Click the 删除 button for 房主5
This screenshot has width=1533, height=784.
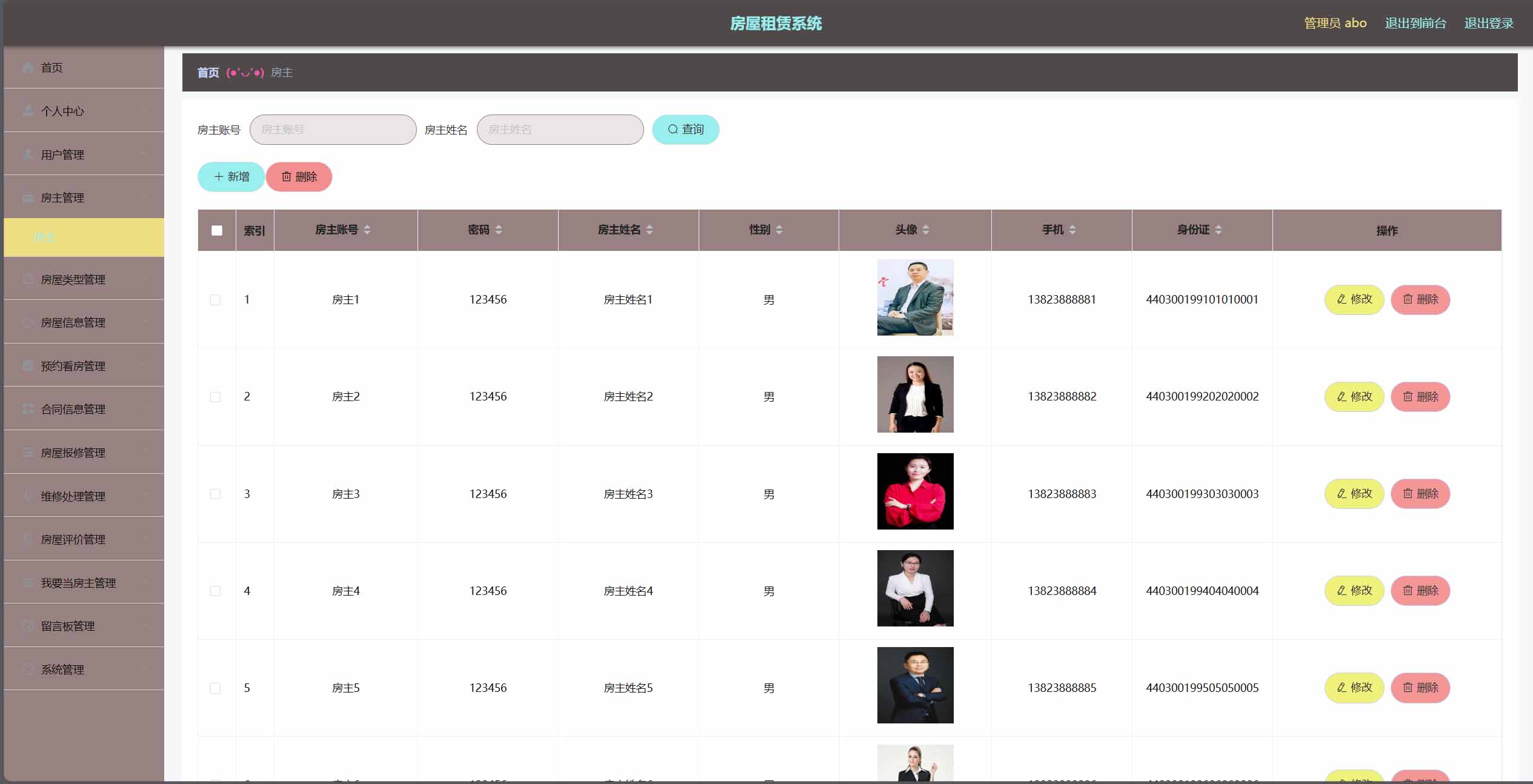click(x=1420, y=688)
